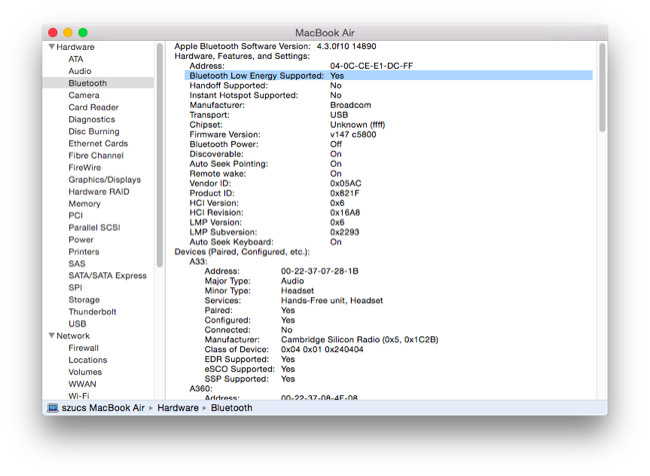The width and height of the screenshot is (650, 476).
Task: Open the Card Reader entry
Action: click(93, 107)
